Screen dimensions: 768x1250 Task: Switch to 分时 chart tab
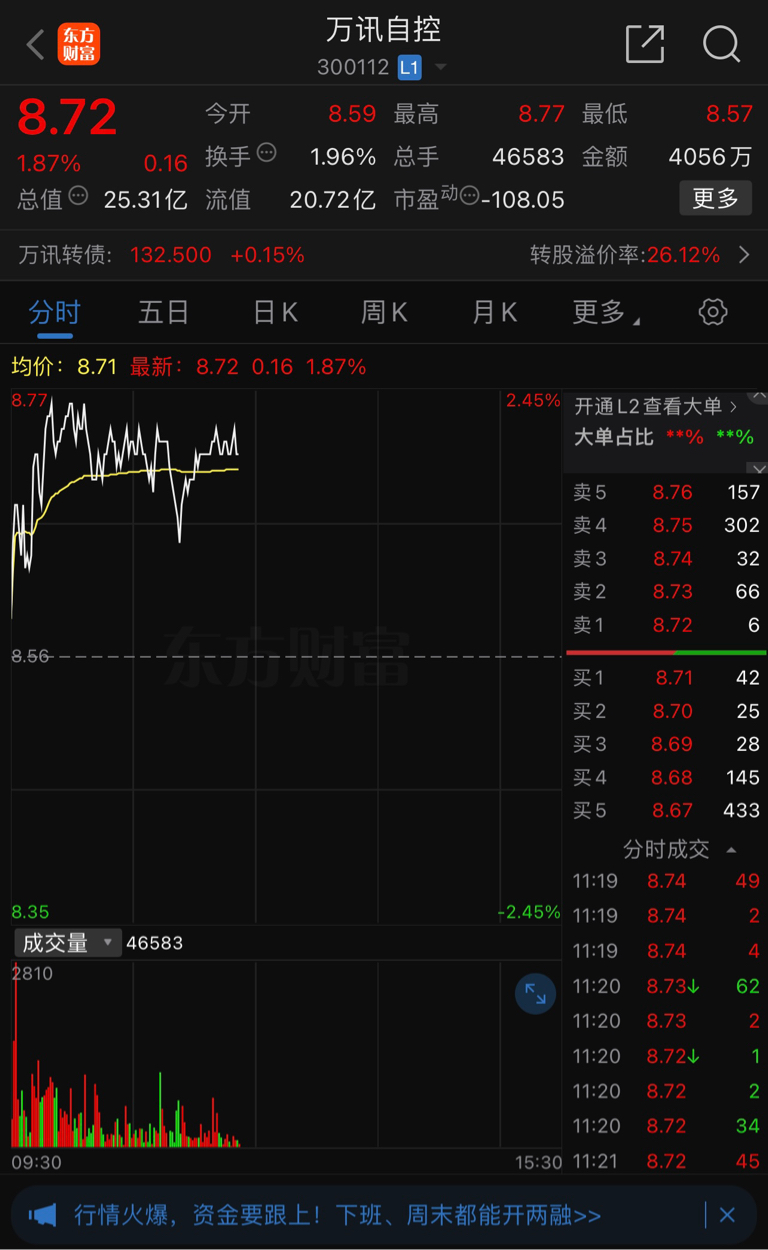[54, 313]
